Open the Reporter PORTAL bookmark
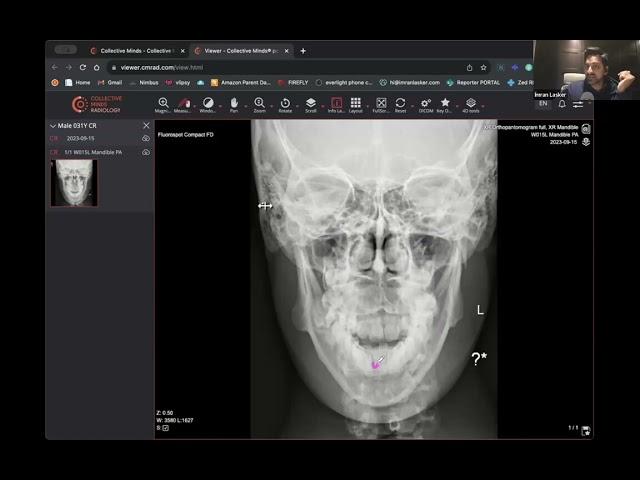The image size is (640, 480). pos(473,82)
